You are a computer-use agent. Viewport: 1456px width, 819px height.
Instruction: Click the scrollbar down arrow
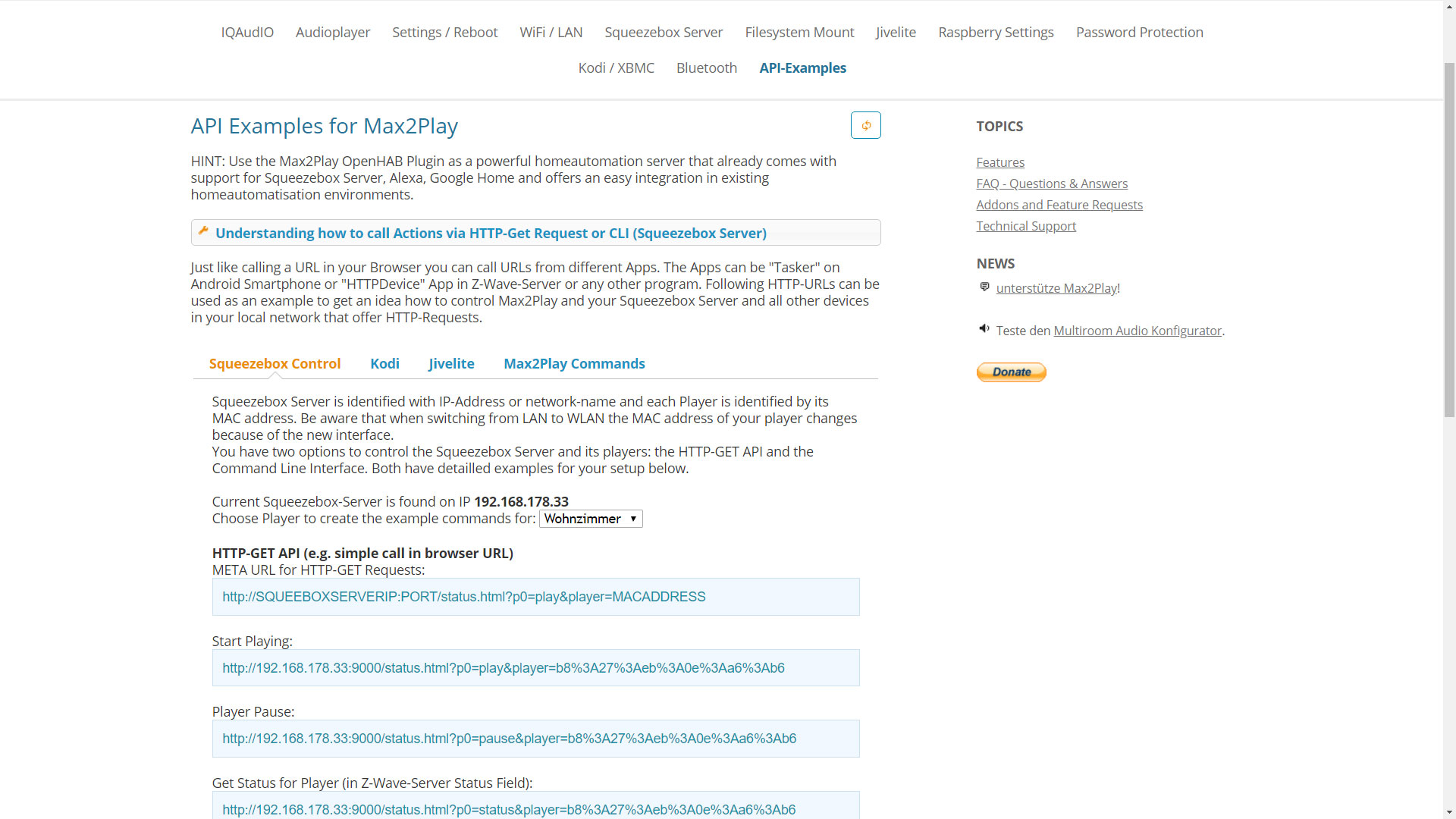1449,812
